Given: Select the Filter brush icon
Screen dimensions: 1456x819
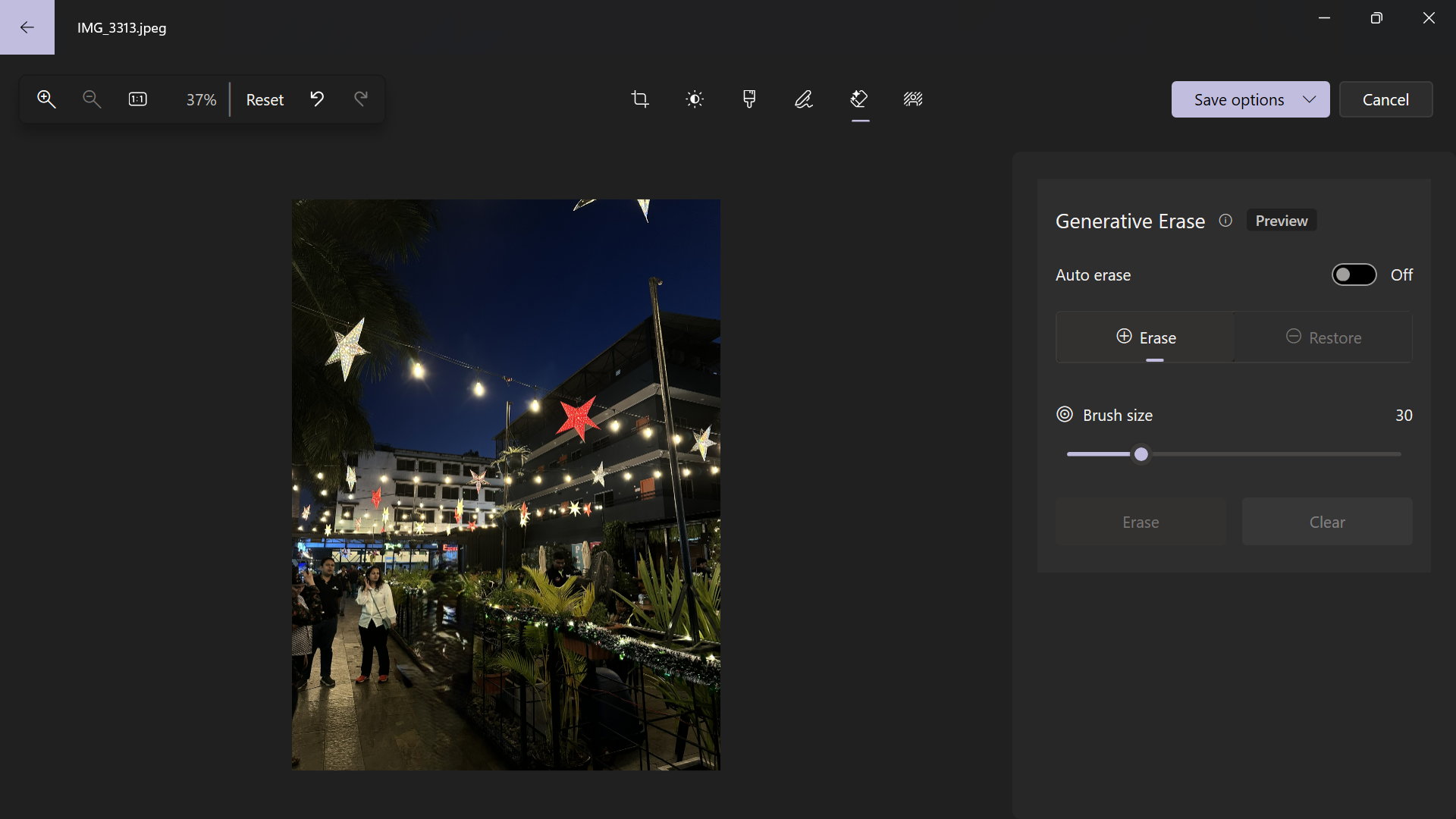Looking at the screenshot, I should [749, 99].
